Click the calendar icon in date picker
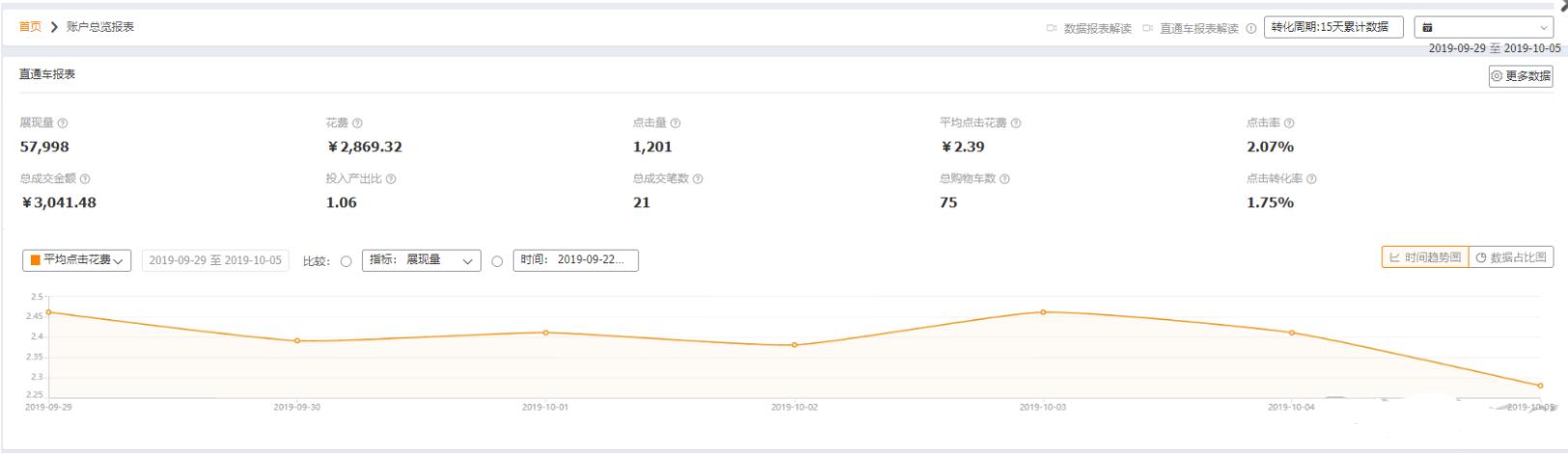1568x455 pixels. pos(1427,28)
